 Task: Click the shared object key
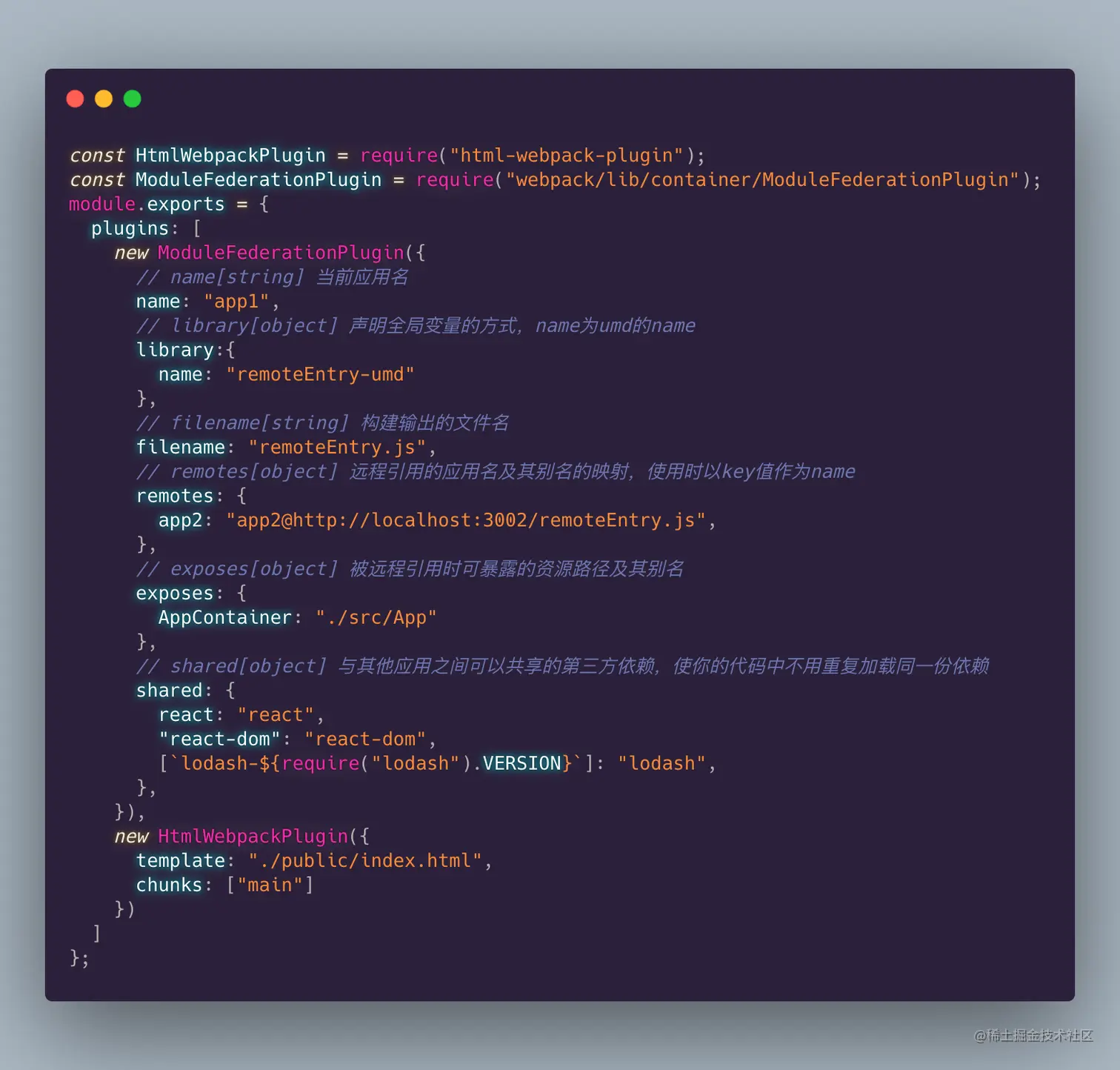coord(170,691)
